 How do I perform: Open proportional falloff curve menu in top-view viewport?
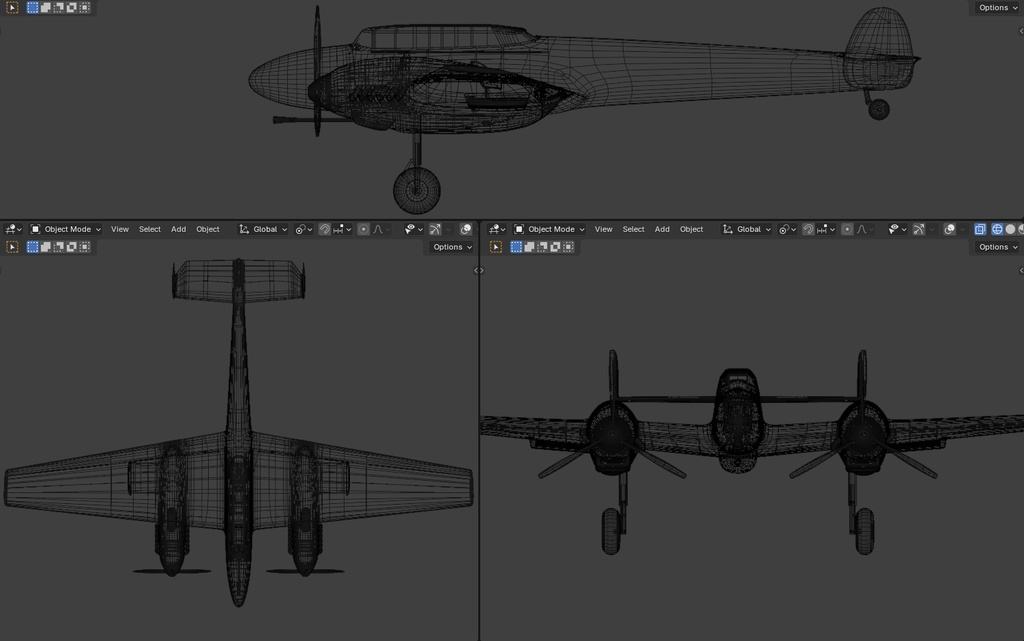point(381,229)
